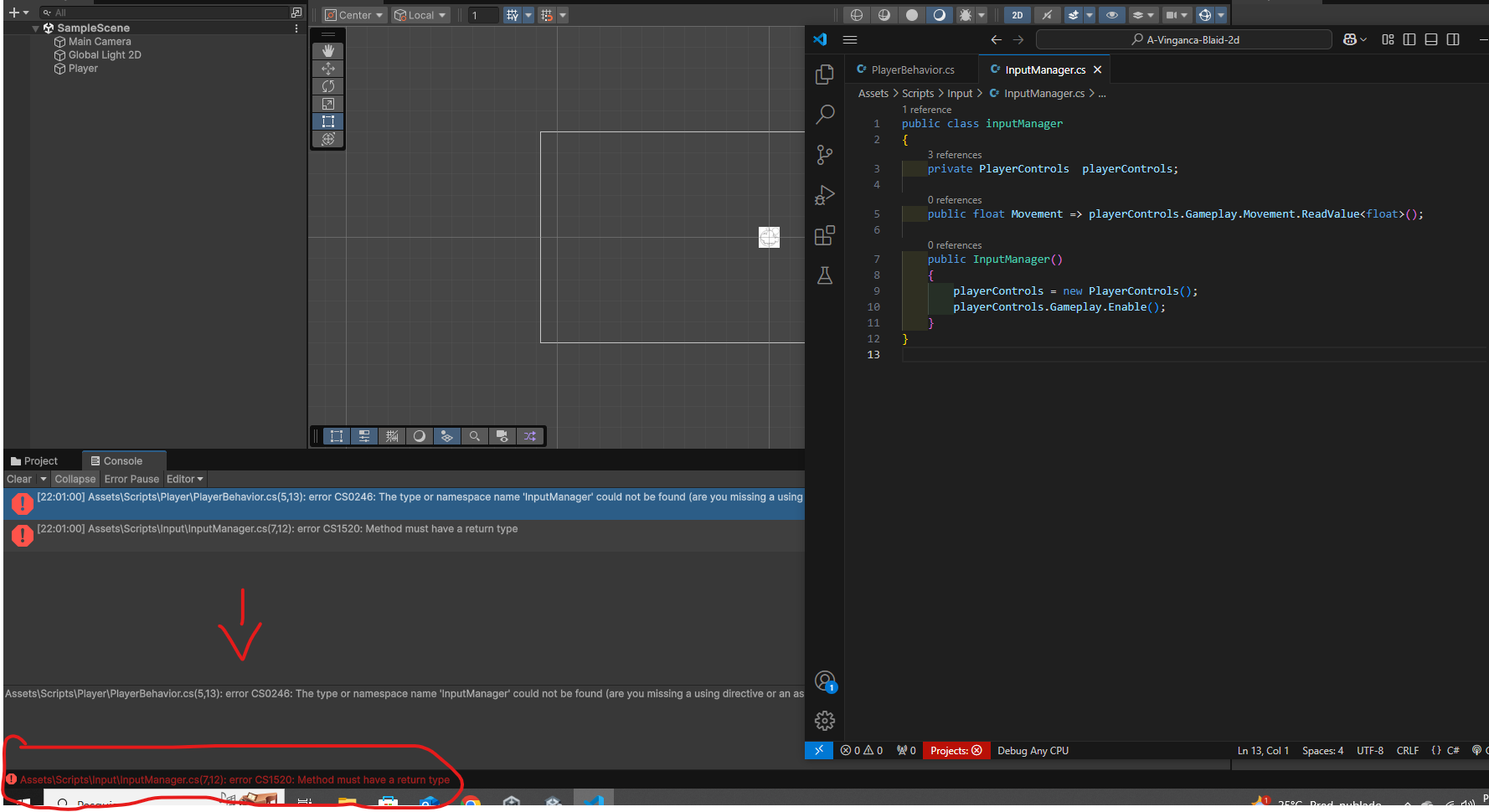The image size is (1489, 812).
Task: Toggle Error Pause in the Console
Action: coord(131,479)
